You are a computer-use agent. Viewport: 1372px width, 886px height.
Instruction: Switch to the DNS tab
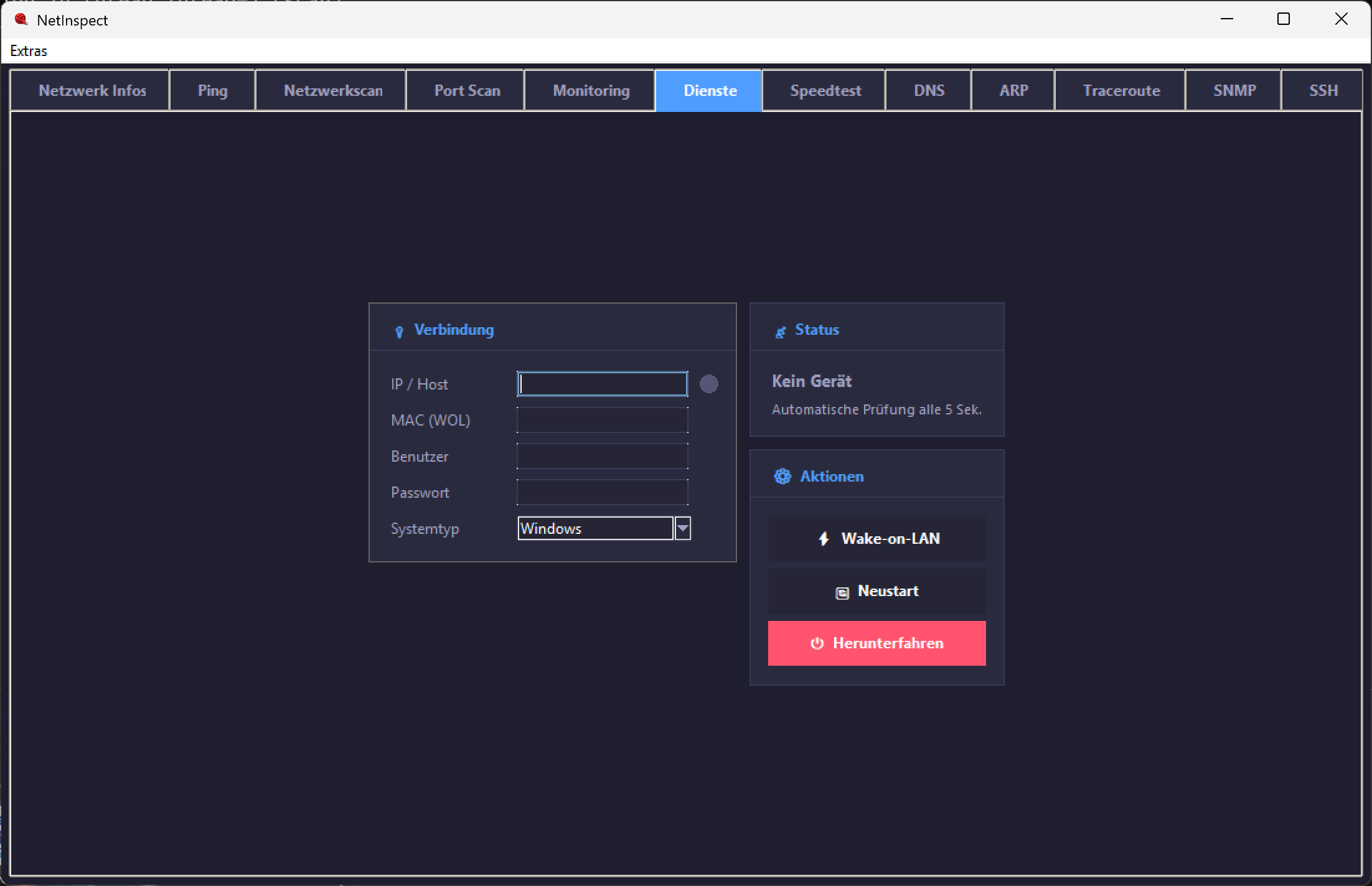click(929, 91)
